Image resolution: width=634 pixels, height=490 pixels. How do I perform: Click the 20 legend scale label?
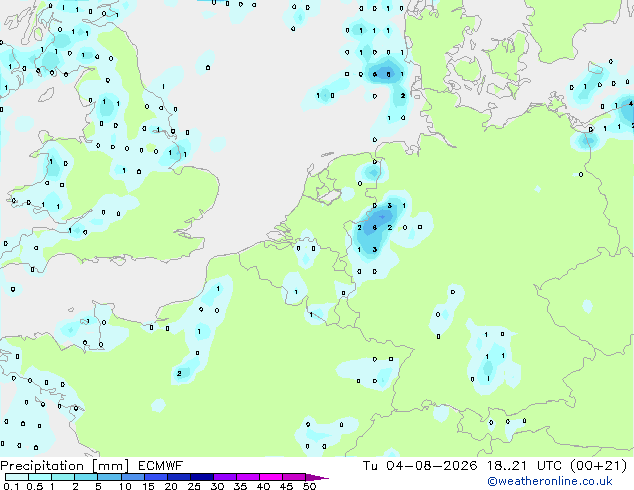pos(171,486)
